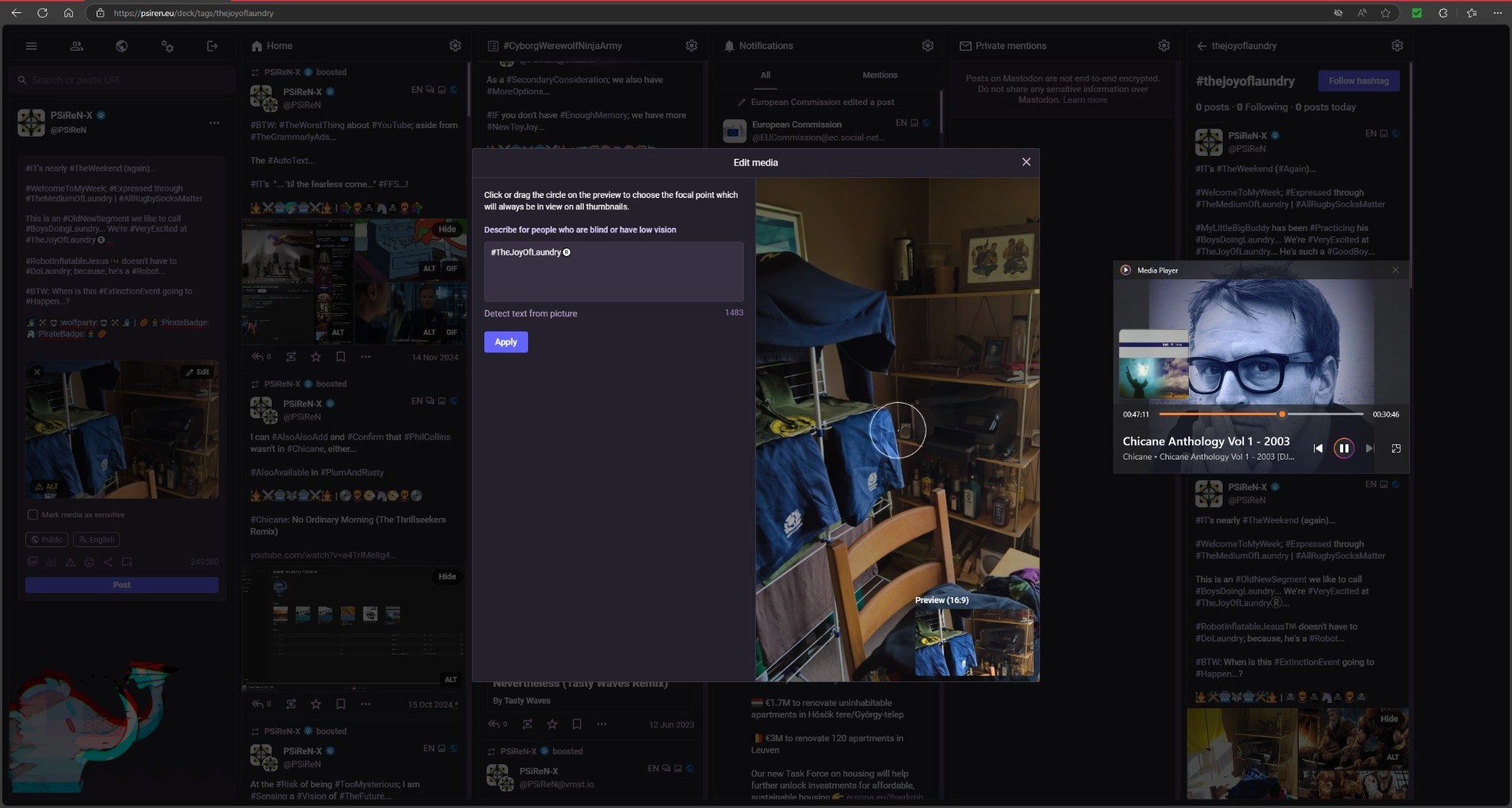Switch to the All notifications tab
This screenshot has height=808, width=1512.
pos(765,75)
